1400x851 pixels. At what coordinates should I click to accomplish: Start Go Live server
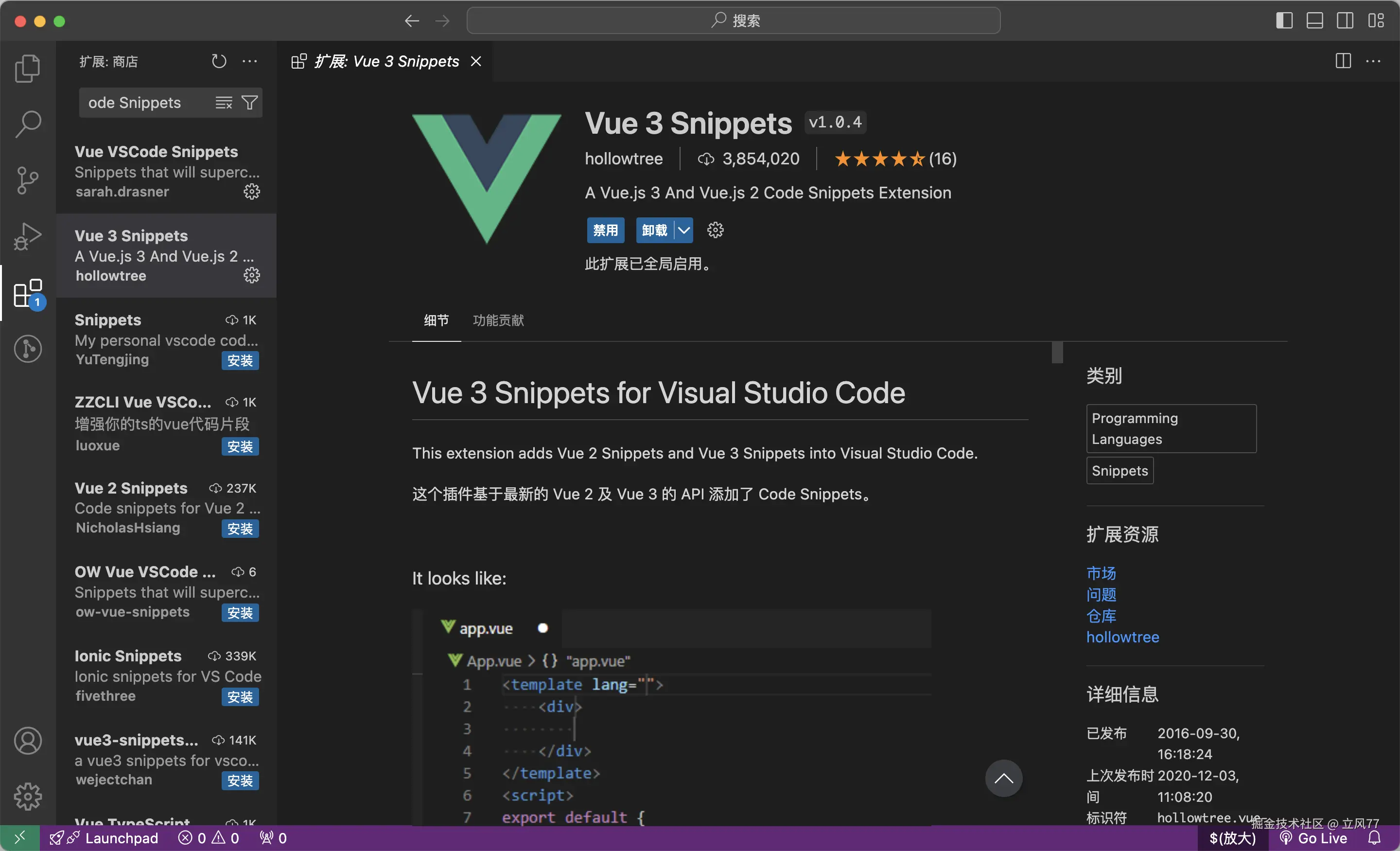1313,838
